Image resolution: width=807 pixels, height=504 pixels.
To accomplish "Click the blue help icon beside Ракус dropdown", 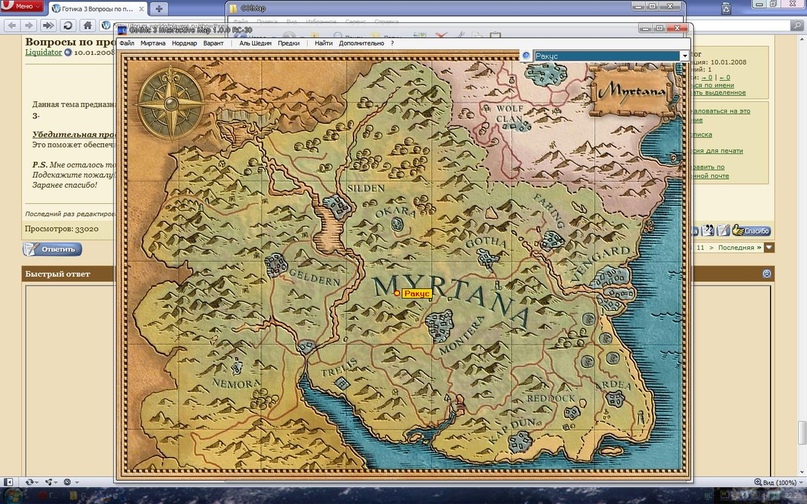I will 526,57.
